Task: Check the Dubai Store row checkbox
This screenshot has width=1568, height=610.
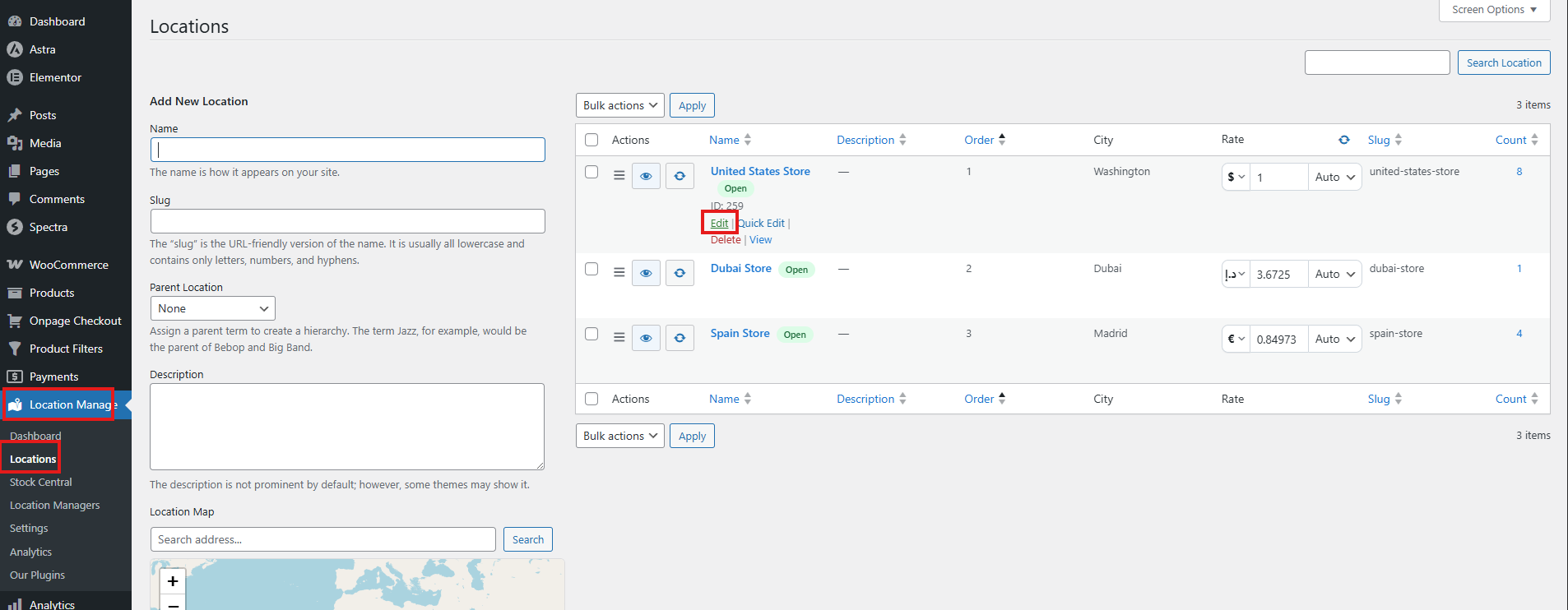Action: (x=591, y=269)
